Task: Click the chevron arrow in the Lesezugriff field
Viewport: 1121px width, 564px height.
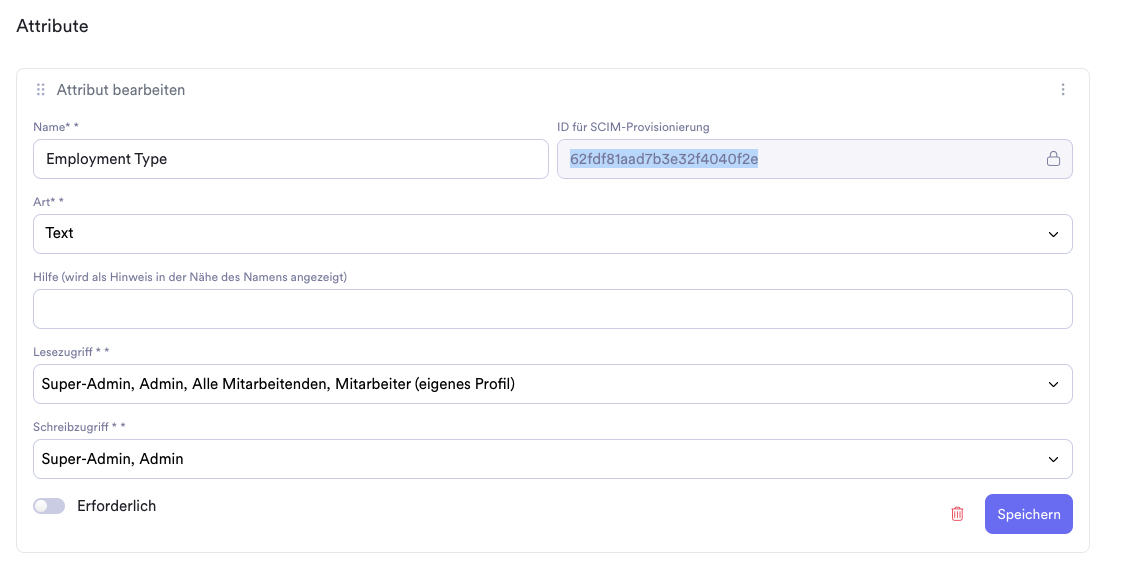Action: click(1053, 385)
